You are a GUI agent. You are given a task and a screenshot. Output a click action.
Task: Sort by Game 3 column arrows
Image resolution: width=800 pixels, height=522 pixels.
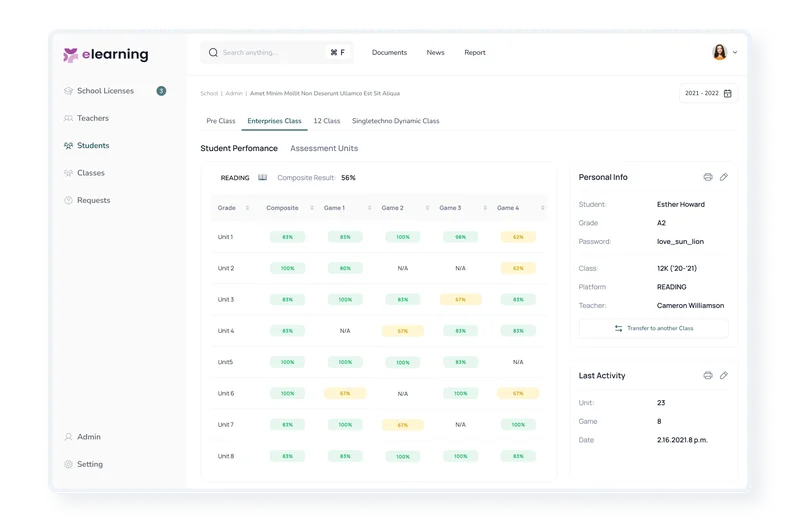click(x=485, y=208)
